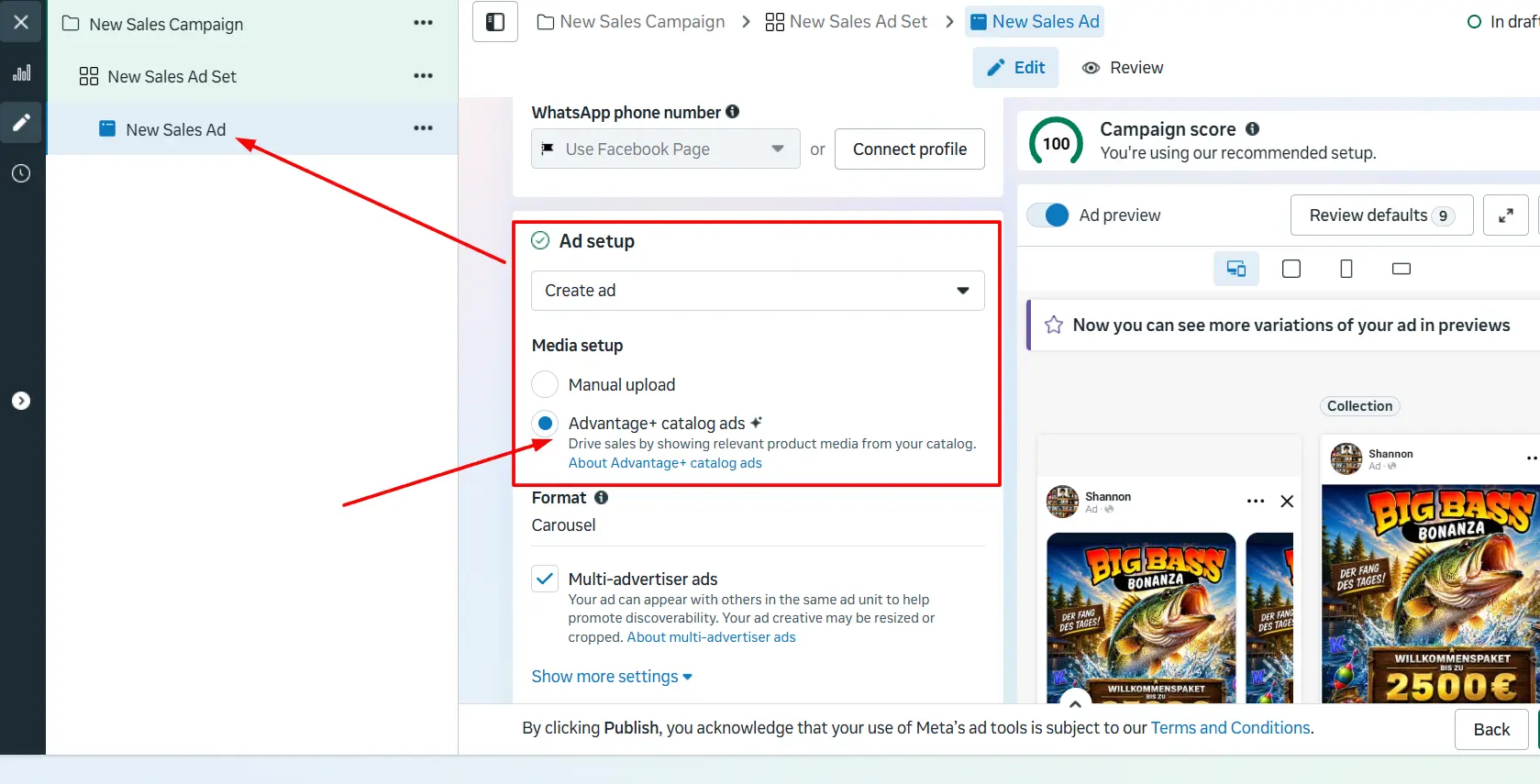Image resolution: width=1540 pixels, height=784 pixels.
Task: Uncheck the Multi-advertiser ads checkbox
Action: (545, 579)
